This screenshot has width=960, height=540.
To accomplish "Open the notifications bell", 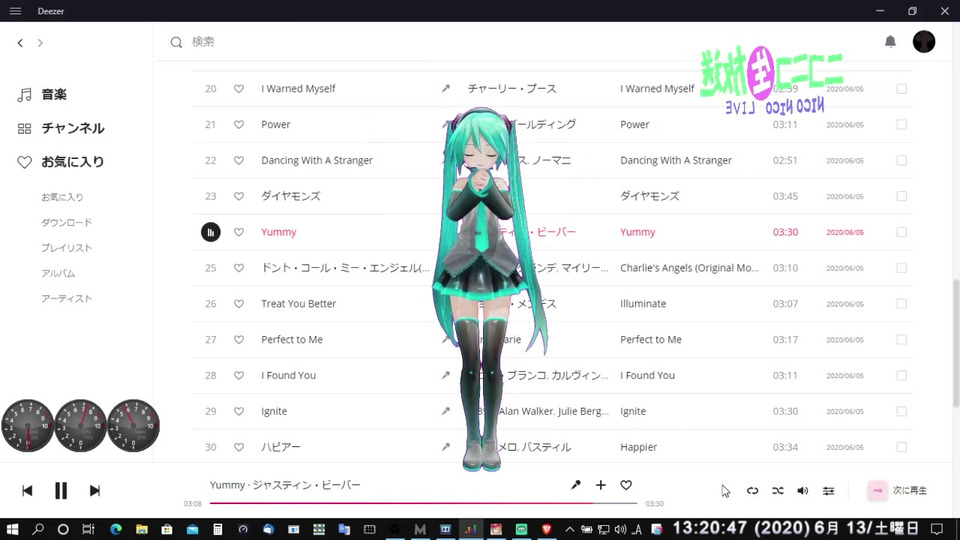I will [890, 42].
